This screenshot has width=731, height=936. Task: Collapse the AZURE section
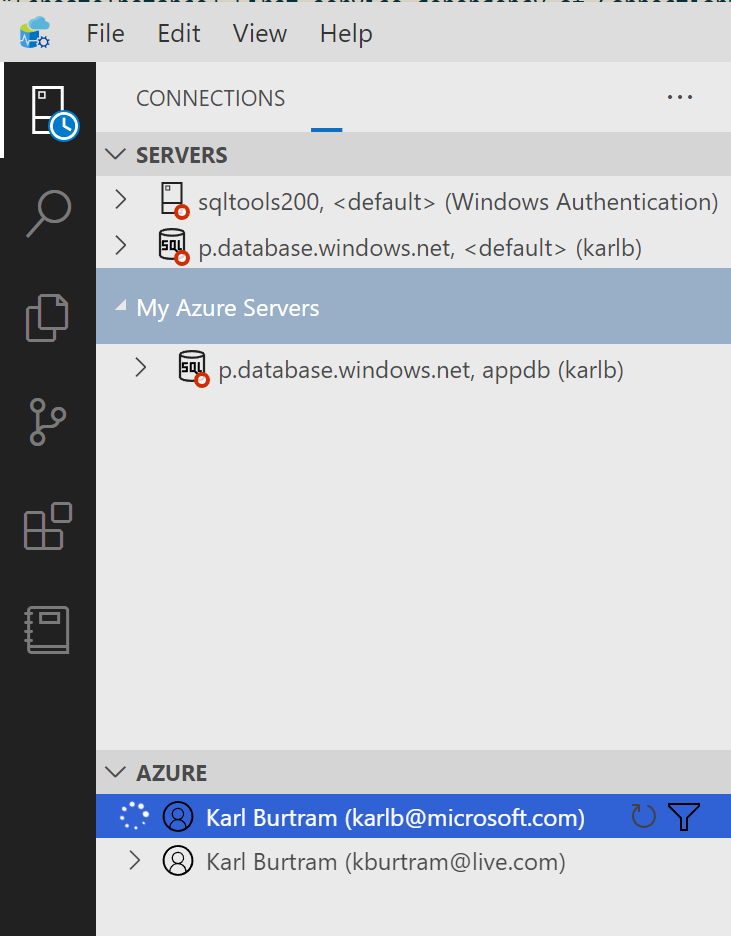[x=115, y=772]
